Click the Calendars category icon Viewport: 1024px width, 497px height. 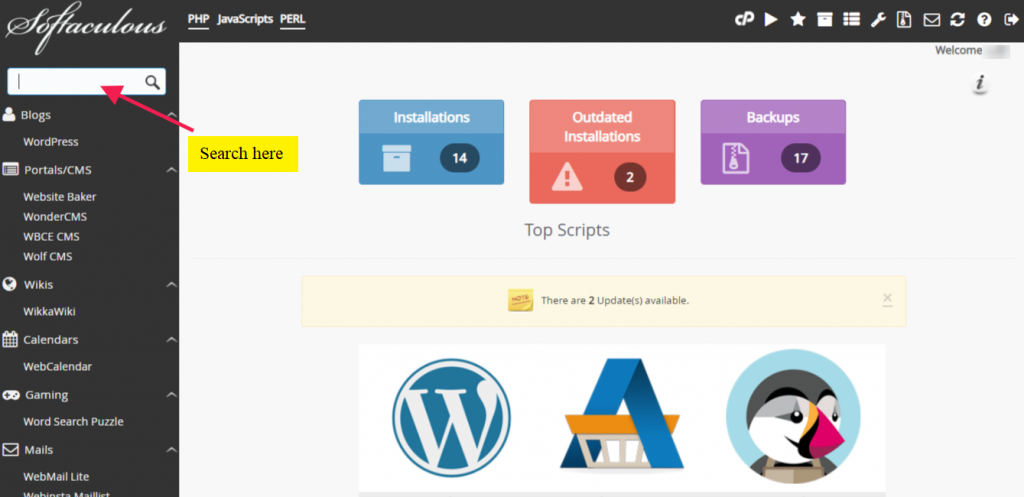pos(10,340)
